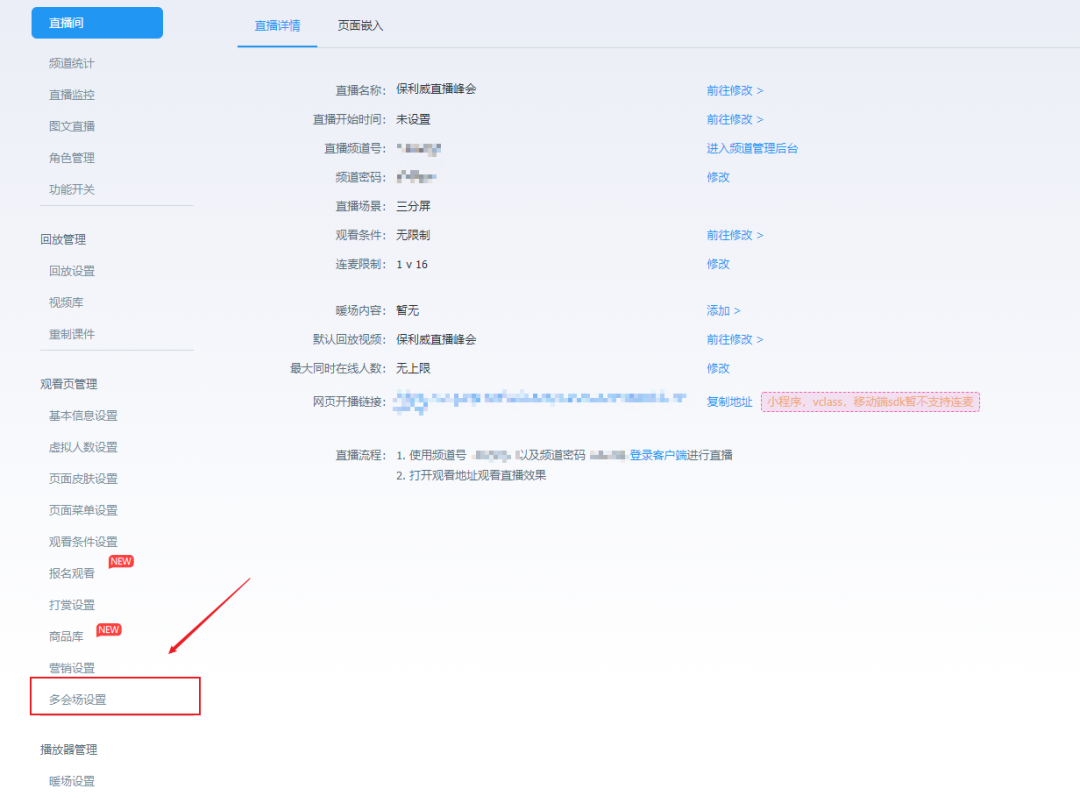The width and height of the screenshot is (1080, 810).
Task: Open 报名观看 with NEW badge
Action: (72, 573)
